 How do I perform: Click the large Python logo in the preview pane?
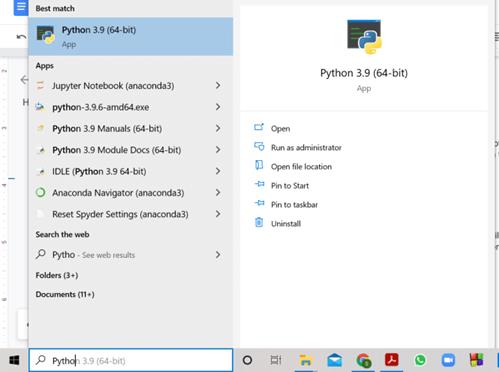[364, 37]
